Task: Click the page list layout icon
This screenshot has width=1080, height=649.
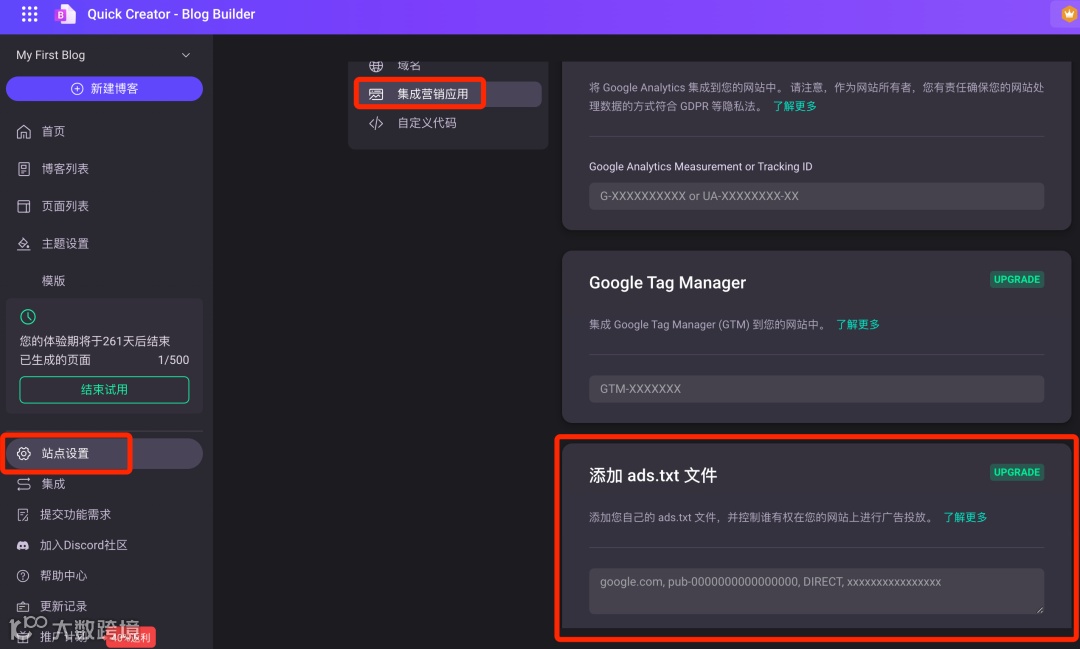Action: 24,206
